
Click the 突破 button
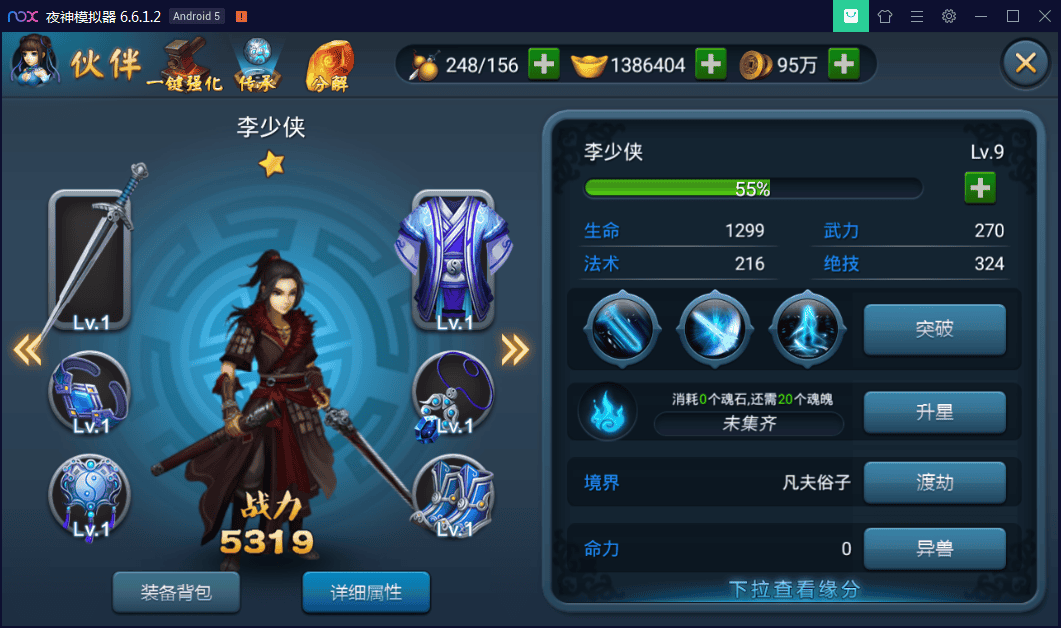[934, 329]
